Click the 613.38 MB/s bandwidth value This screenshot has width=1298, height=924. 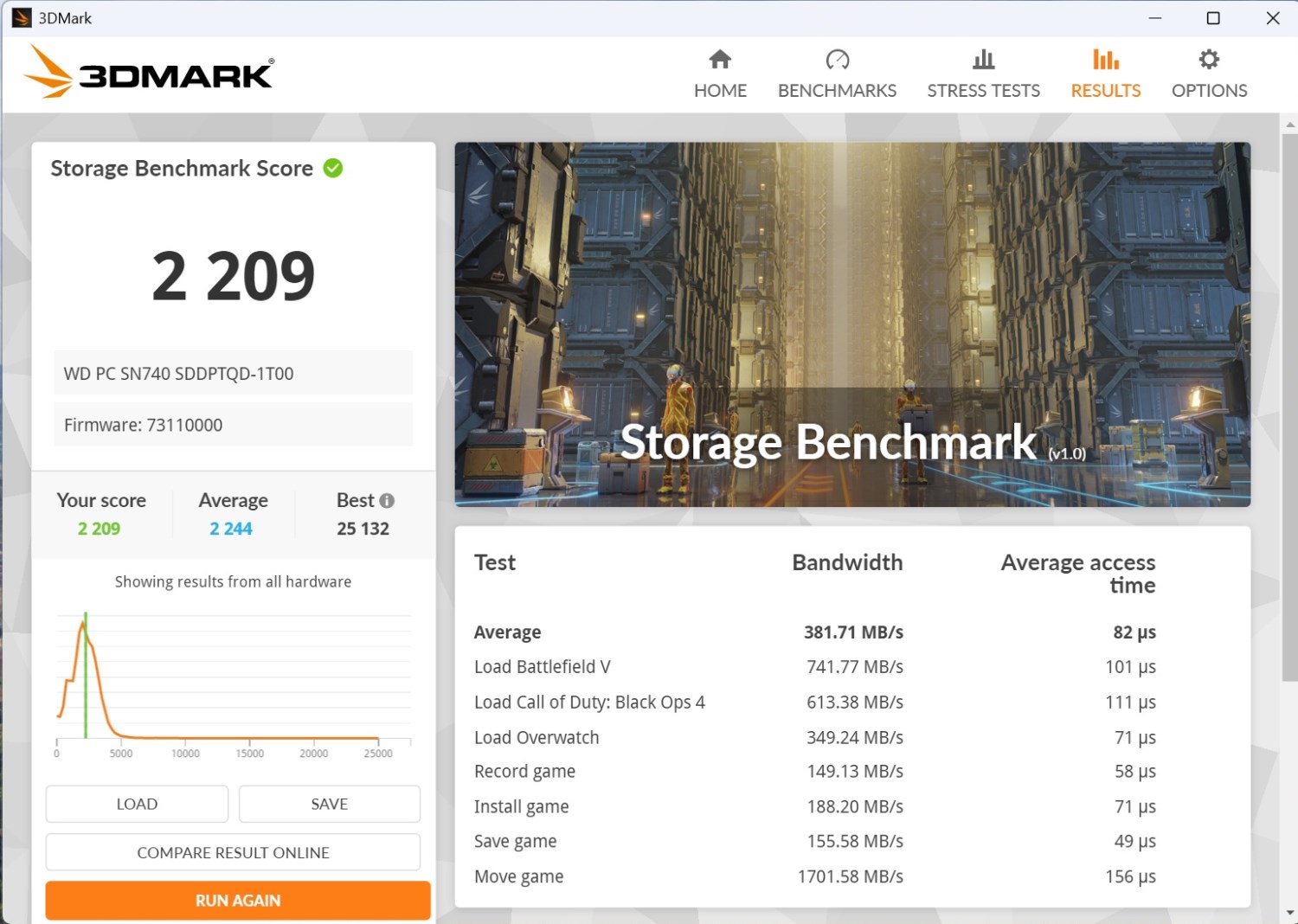coord(855,703)
